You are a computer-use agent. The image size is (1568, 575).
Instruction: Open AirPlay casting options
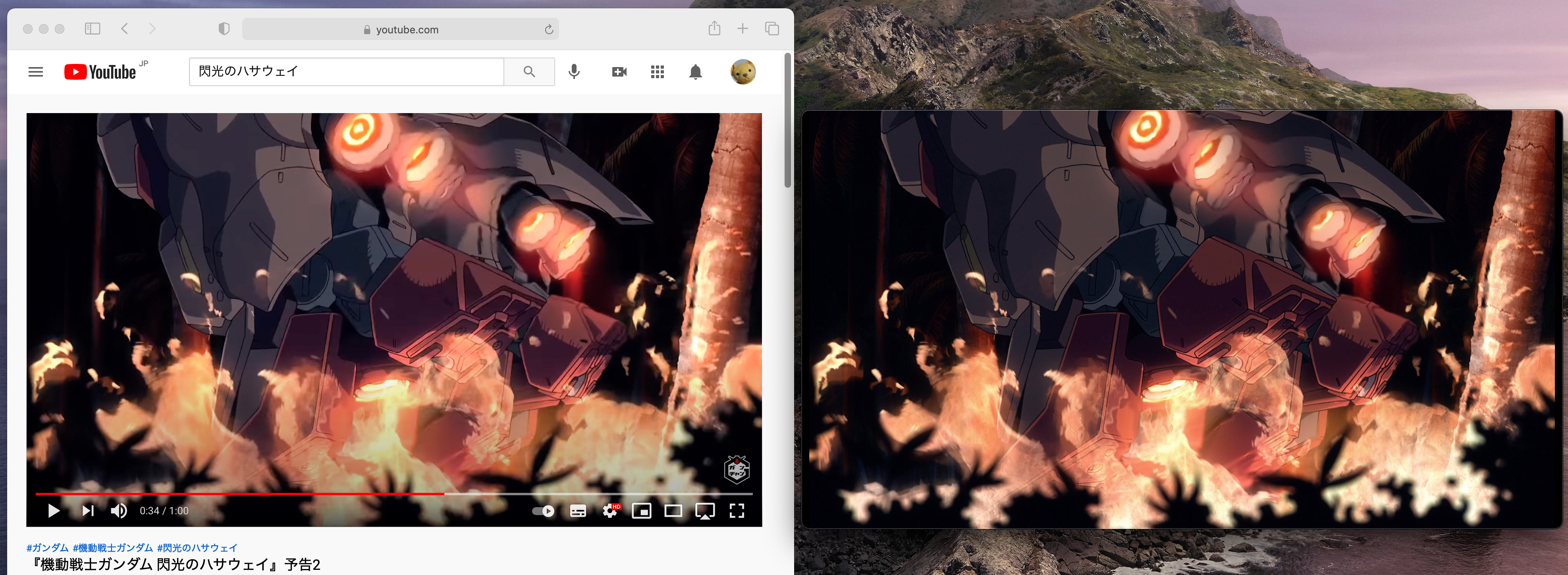tap(705, 510)
